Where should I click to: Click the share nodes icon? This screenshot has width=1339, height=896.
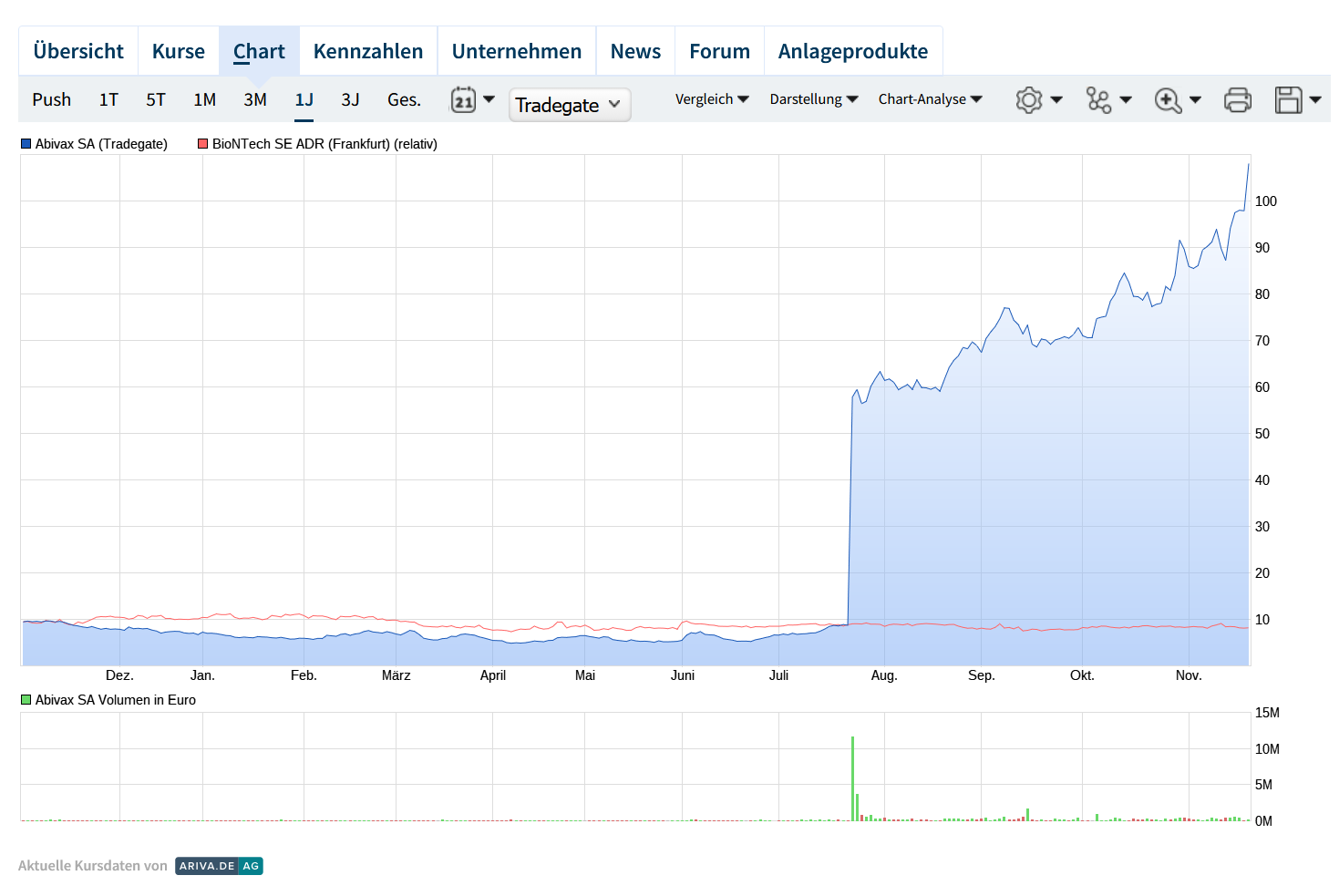coord(1098,99)
